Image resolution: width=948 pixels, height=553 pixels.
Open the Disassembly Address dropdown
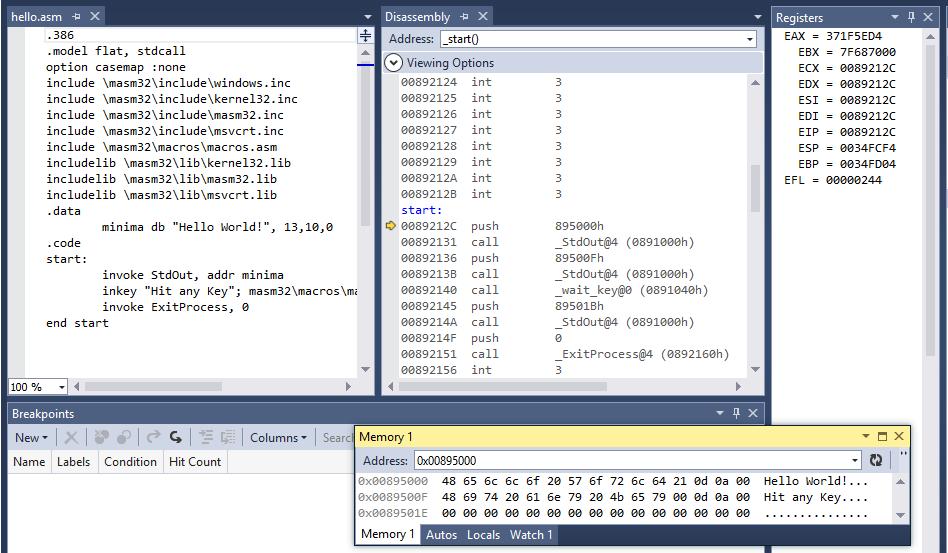pos(750,39)
